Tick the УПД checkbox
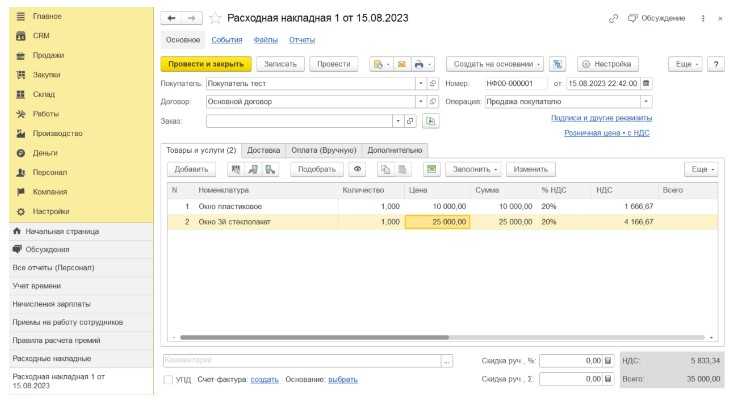The height and width of the screenshot is (411, 749). pos(167,380)
